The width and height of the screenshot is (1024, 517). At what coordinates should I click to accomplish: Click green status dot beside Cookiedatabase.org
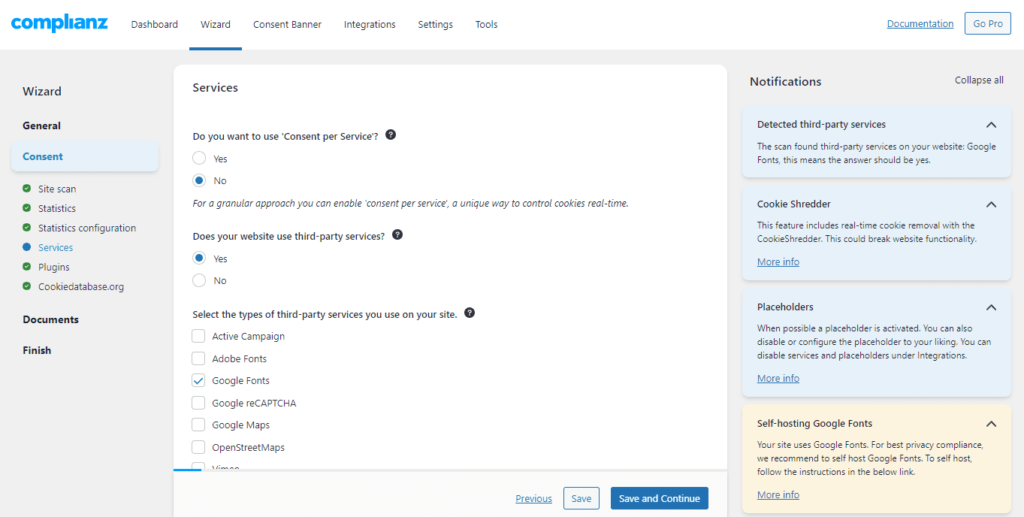pyautogui.click(x=27, y=286)
